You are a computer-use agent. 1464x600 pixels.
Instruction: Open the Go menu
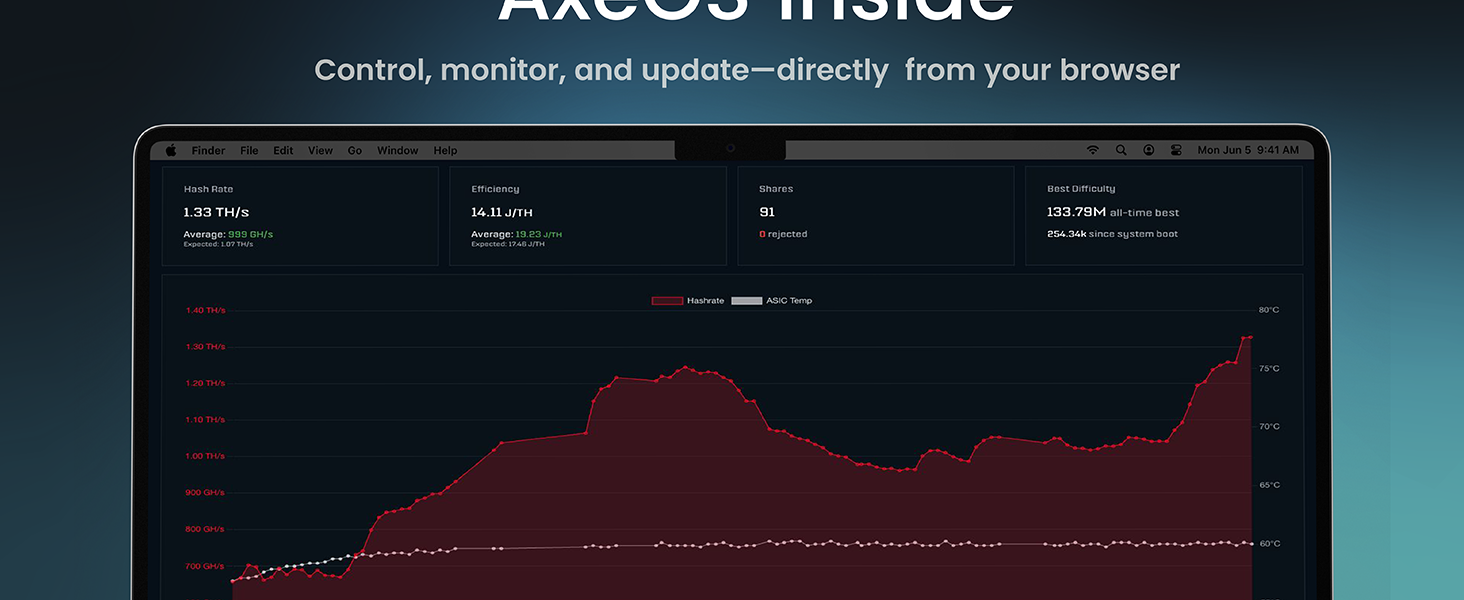tap(354, 151)
